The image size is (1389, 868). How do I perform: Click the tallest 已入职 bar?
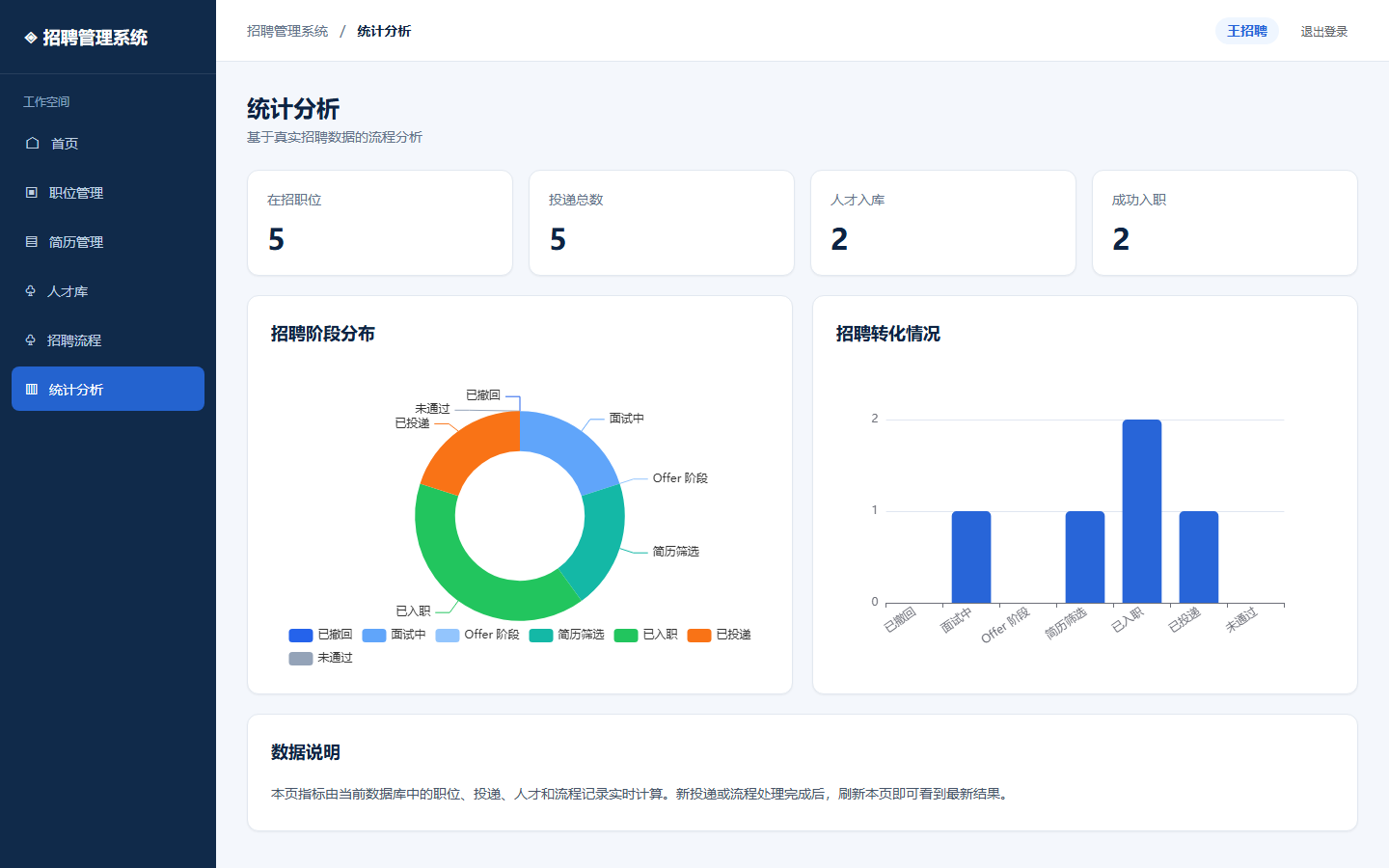click(1142, 511)
